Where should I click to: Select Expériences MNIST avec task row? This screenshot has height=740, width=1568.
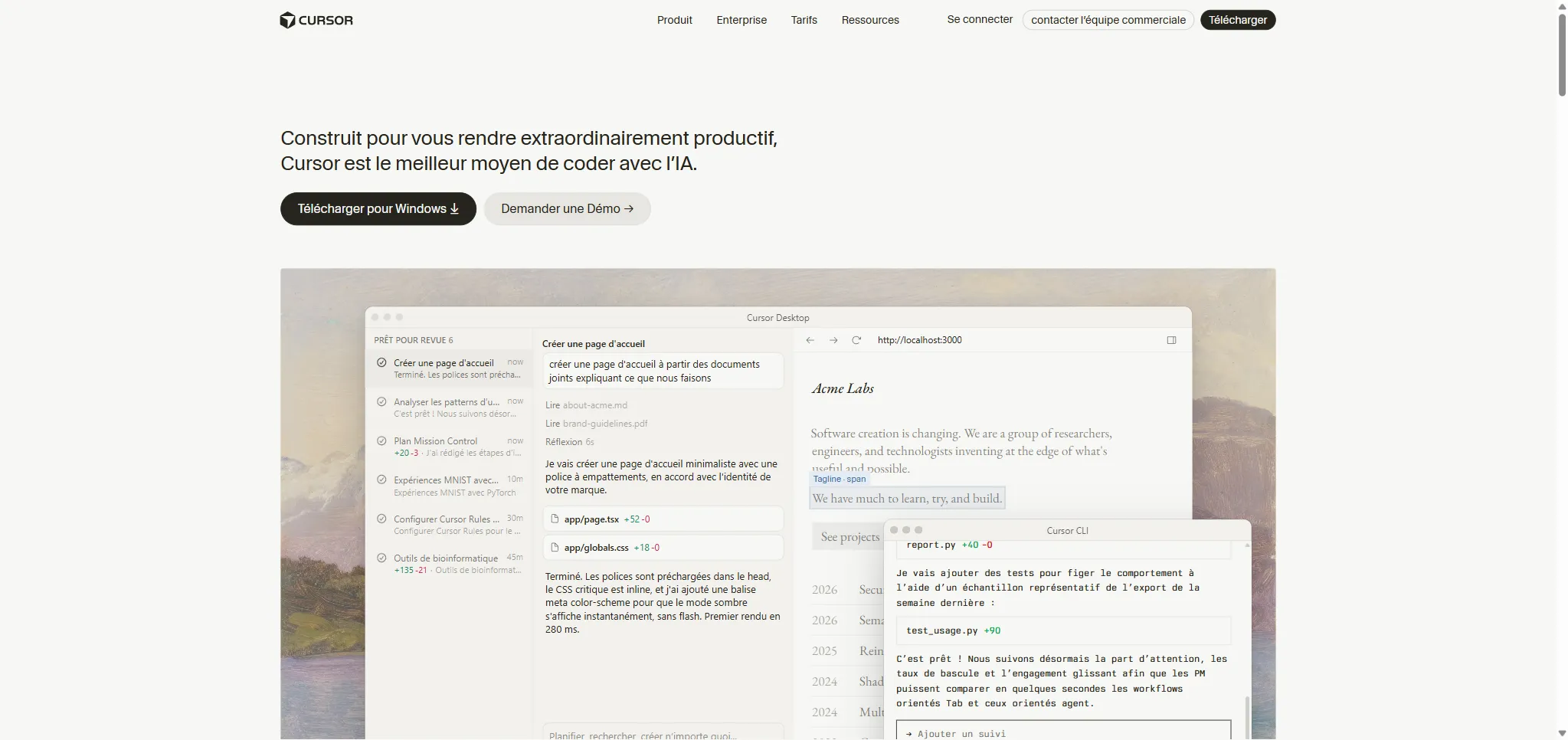(x=449, y=486)
